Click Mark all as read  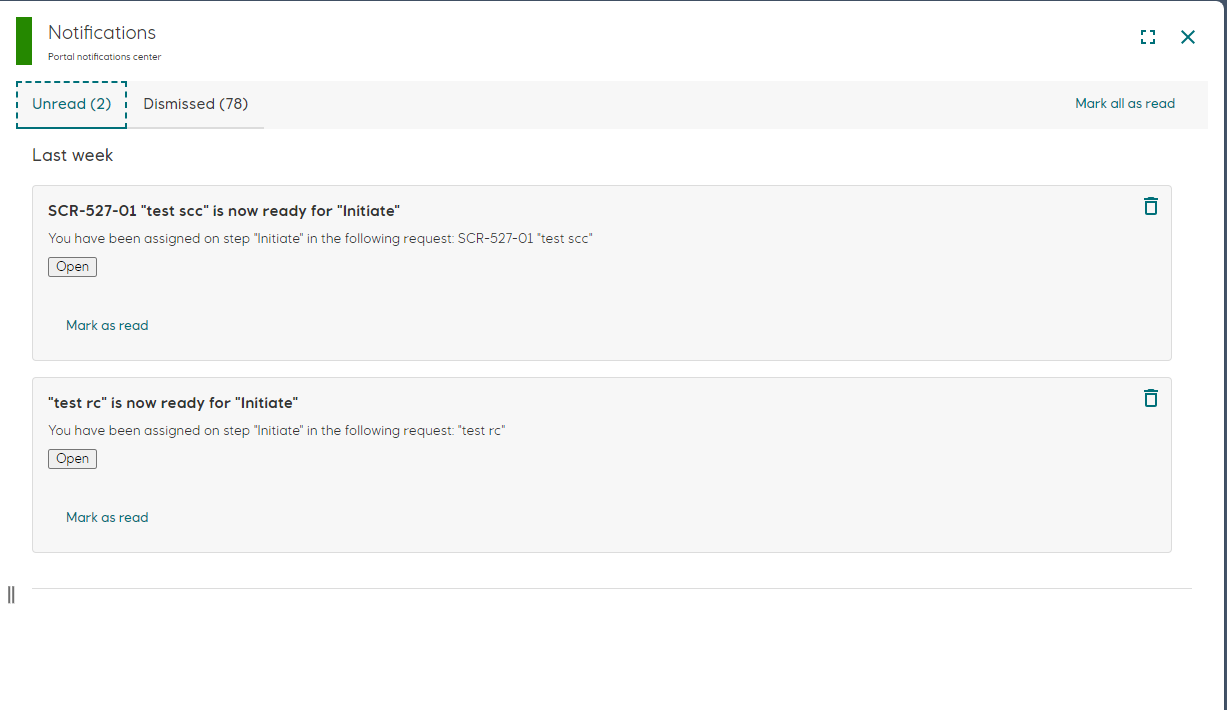[1125, 103]
